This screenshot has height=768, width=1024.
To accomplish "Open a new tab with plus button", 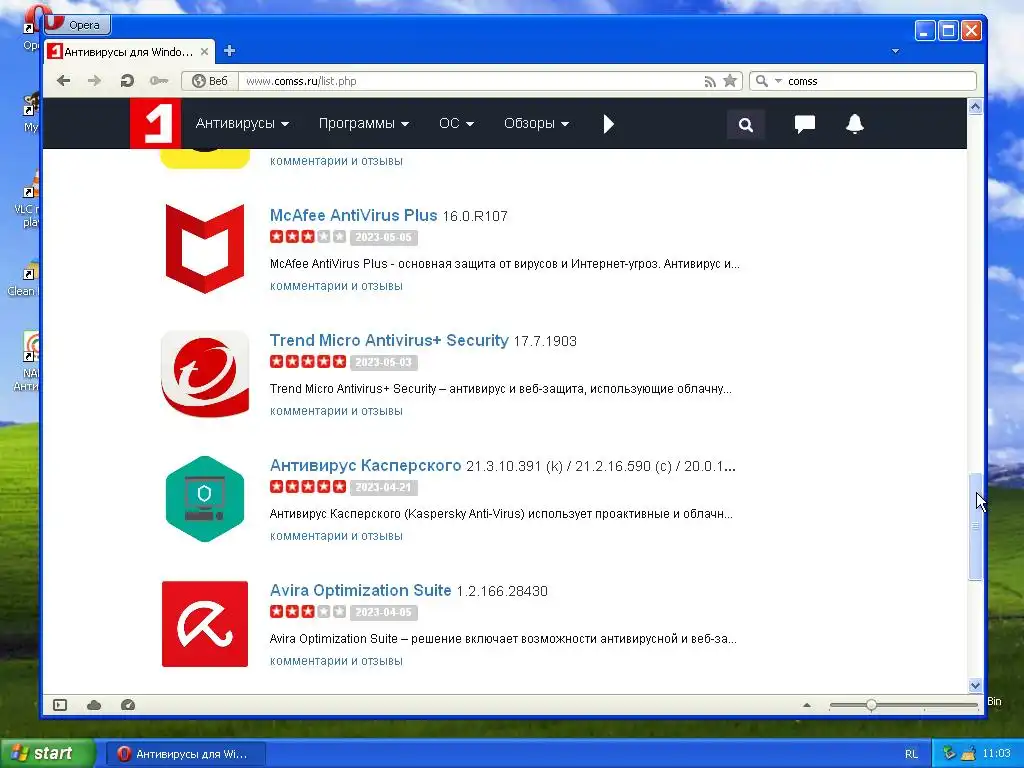I will (x=229, y=51).
